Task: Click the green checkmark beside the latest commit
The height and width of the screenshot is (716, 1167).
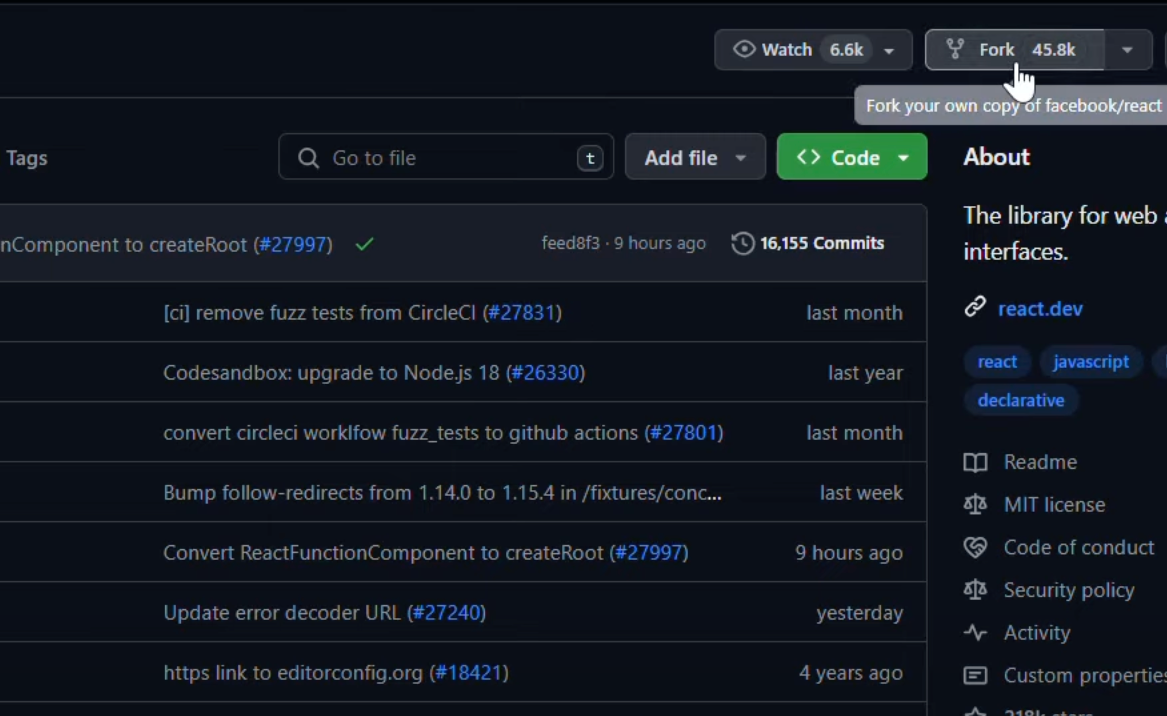Action: click(x=364, y=242)
